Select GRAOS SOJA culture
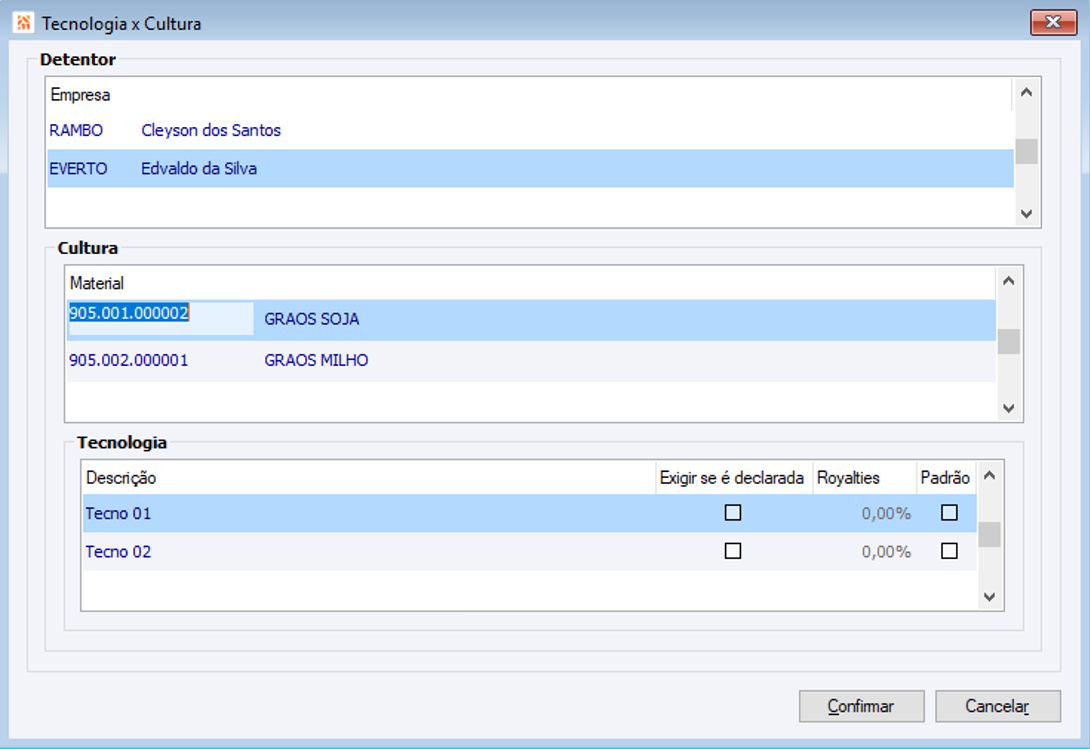 pyautogui.click(x=311, y=319)
